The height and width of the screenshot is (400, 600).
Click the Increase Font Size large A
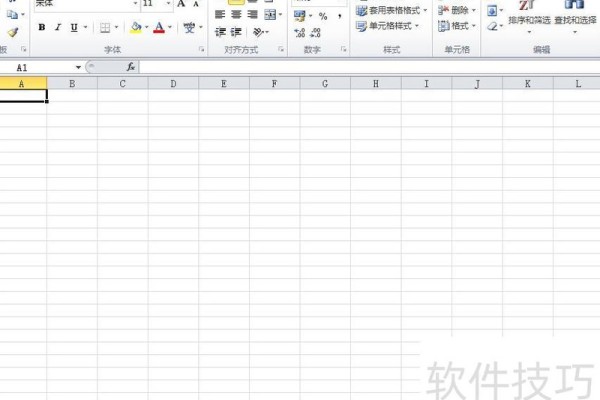click(181, 4)
